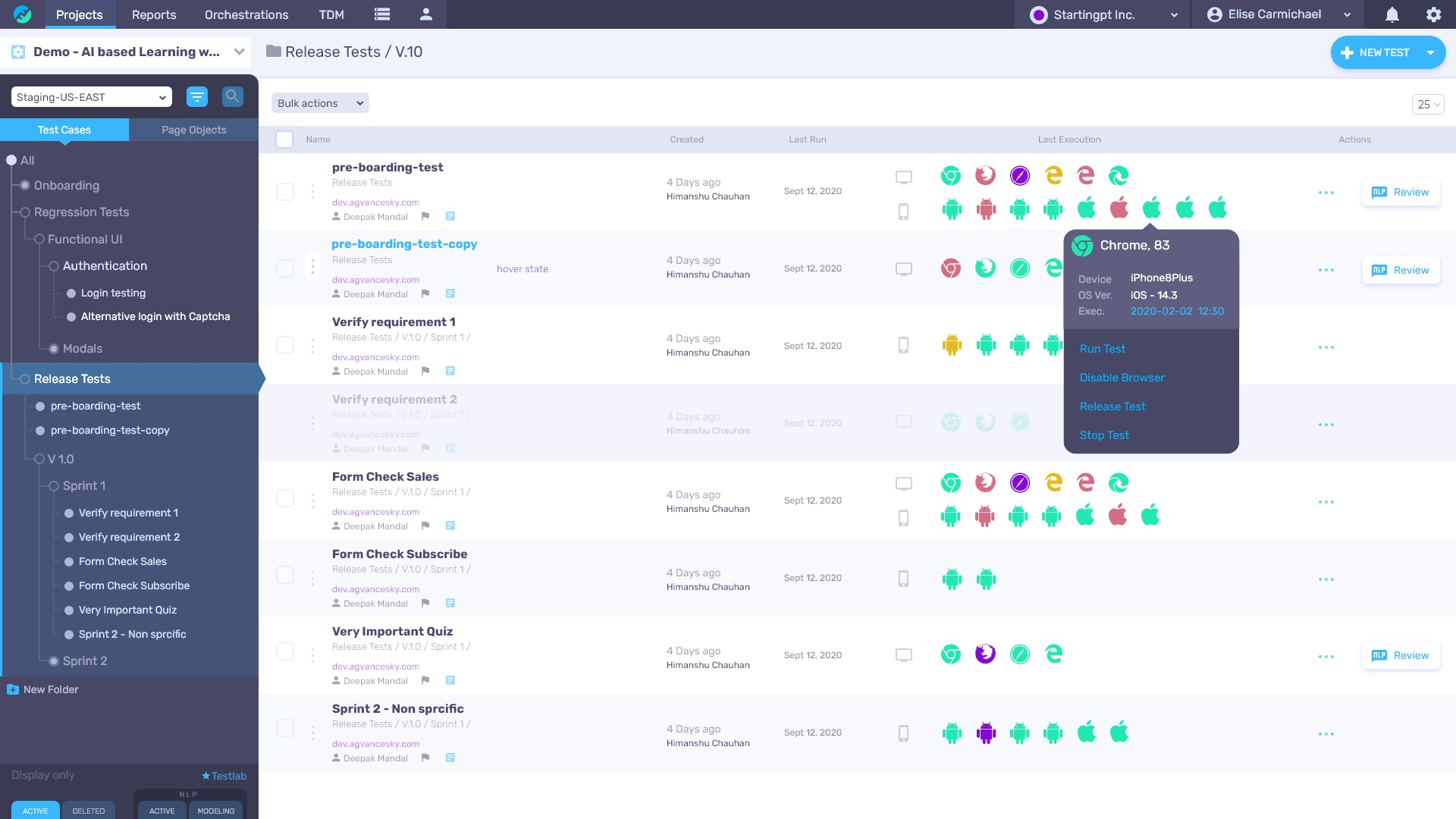Viewport: 1456px width, 819px height.
Task: Expand the NEW TEST dropdown arrow
Action: click(1430, 52)
